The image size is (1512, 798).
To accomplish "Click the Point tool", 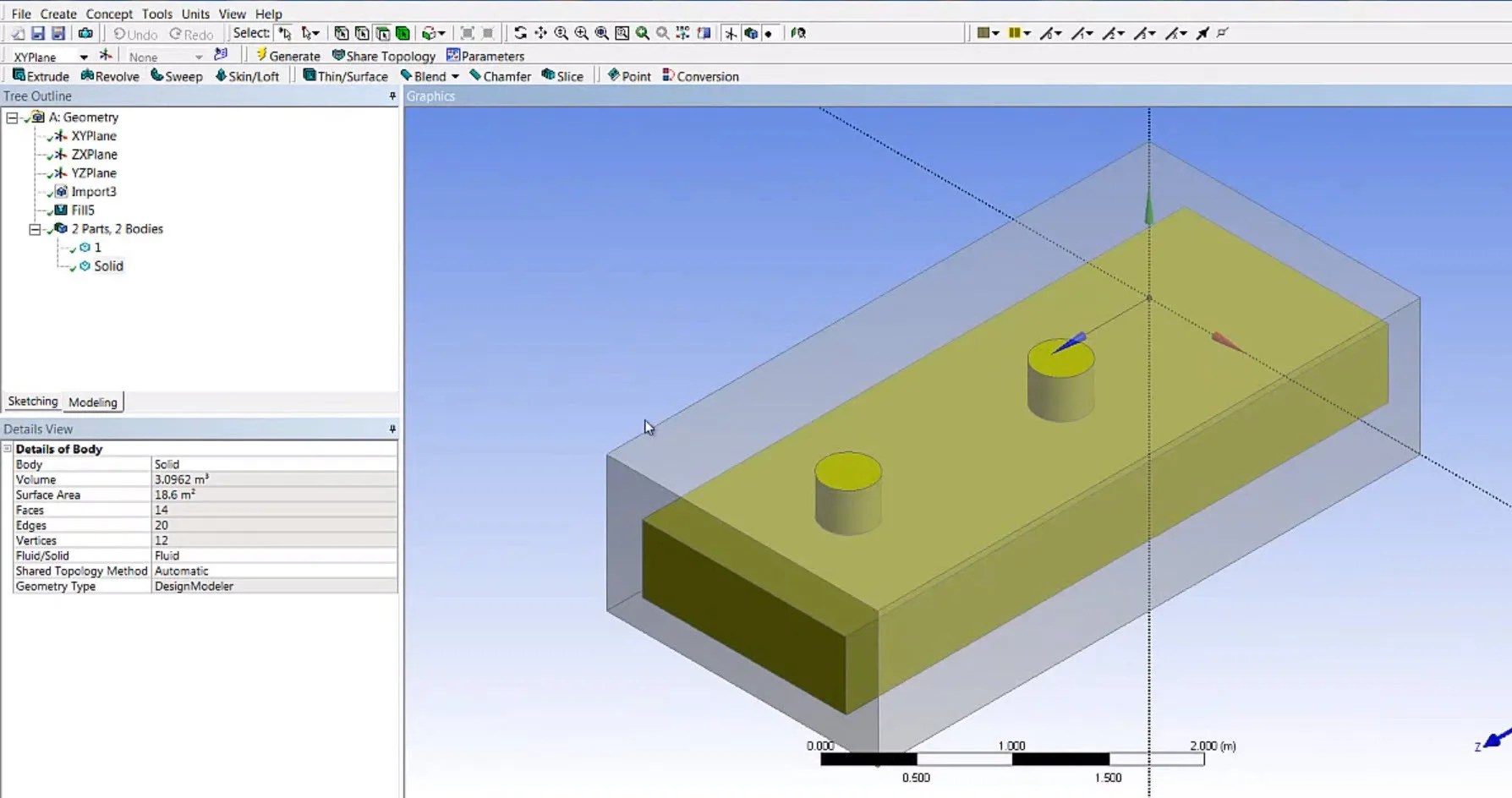I will (629, 76).
